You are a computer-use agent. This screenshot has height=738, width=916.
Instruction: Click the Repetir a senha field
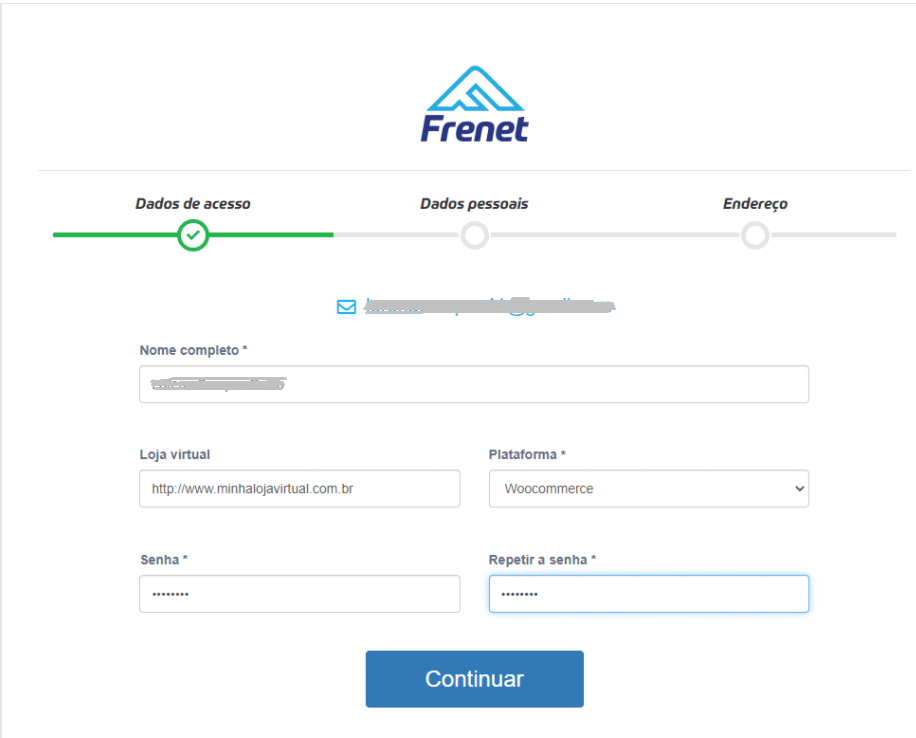tap(648, 594)
